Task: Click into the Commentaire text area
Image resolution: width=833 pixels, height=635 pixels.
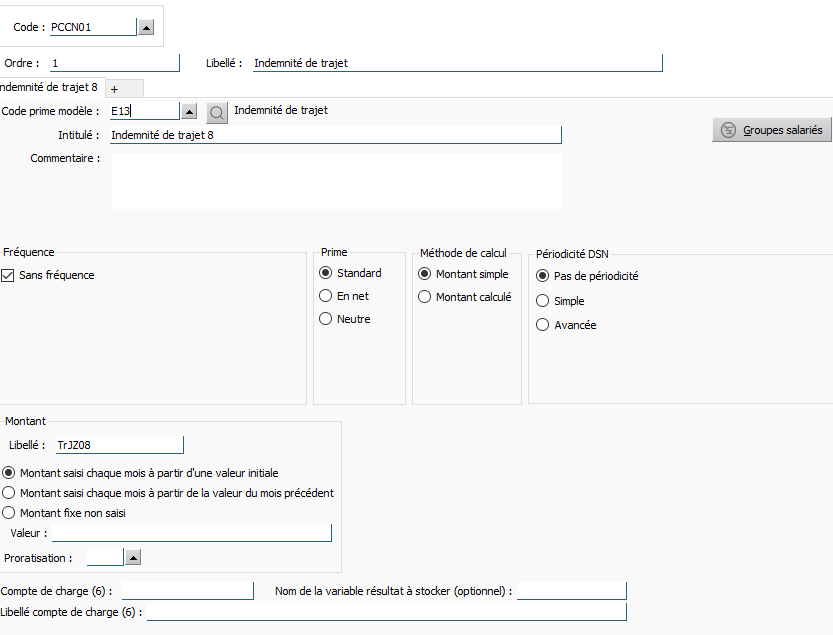Action: [x=336, y=181]
